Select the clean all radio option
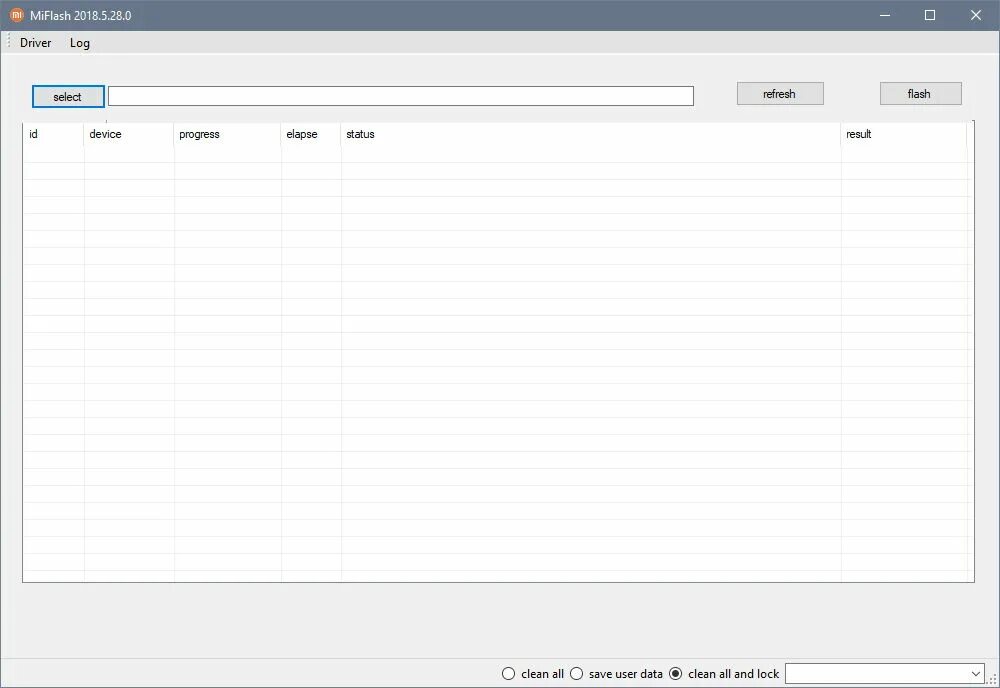This screenshot has width=1000, height=688. [533, 673]
